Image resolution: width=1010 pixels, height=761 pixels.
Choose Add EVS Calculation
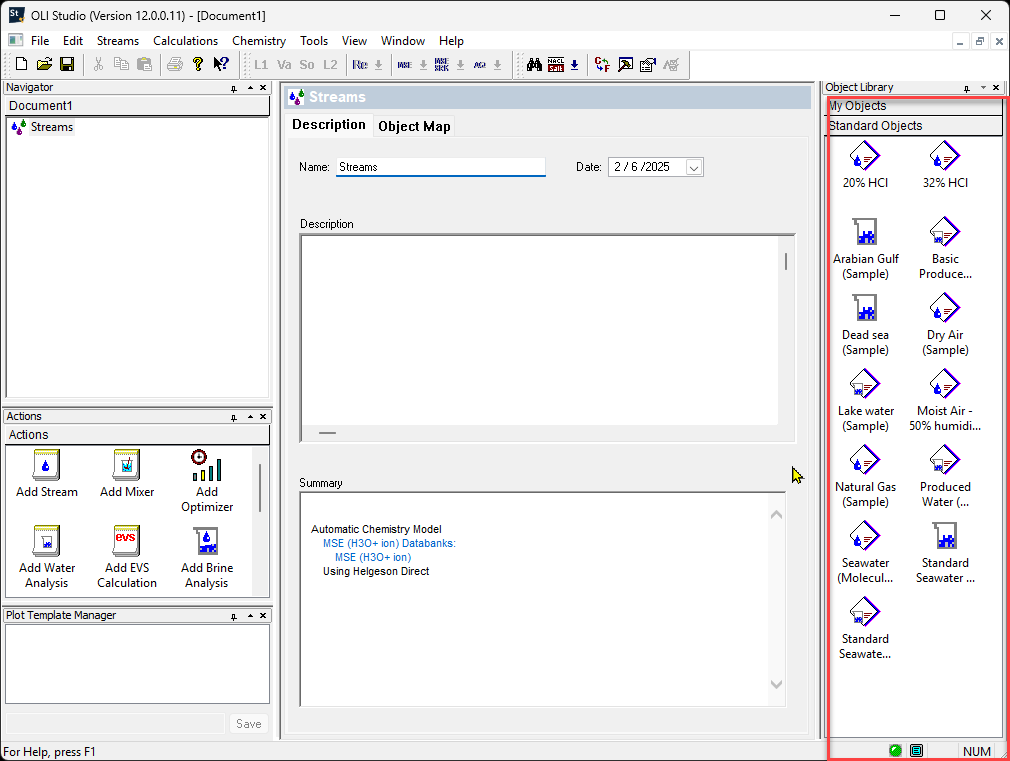tap(127, 557)
